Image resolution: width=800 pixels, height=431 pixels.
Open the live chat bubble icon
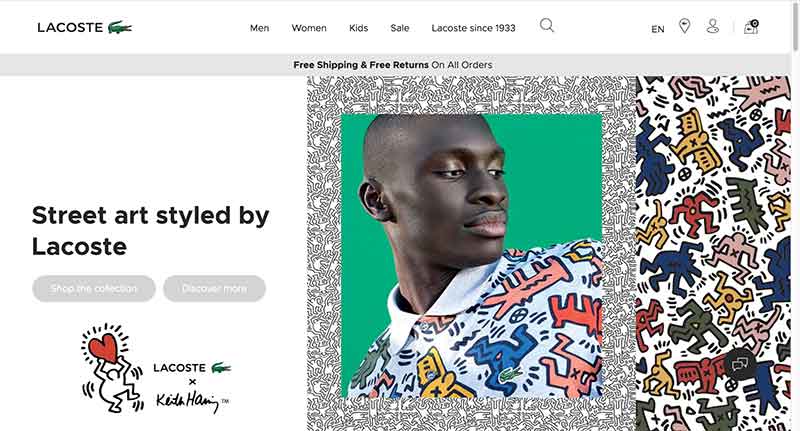(740, 364)
